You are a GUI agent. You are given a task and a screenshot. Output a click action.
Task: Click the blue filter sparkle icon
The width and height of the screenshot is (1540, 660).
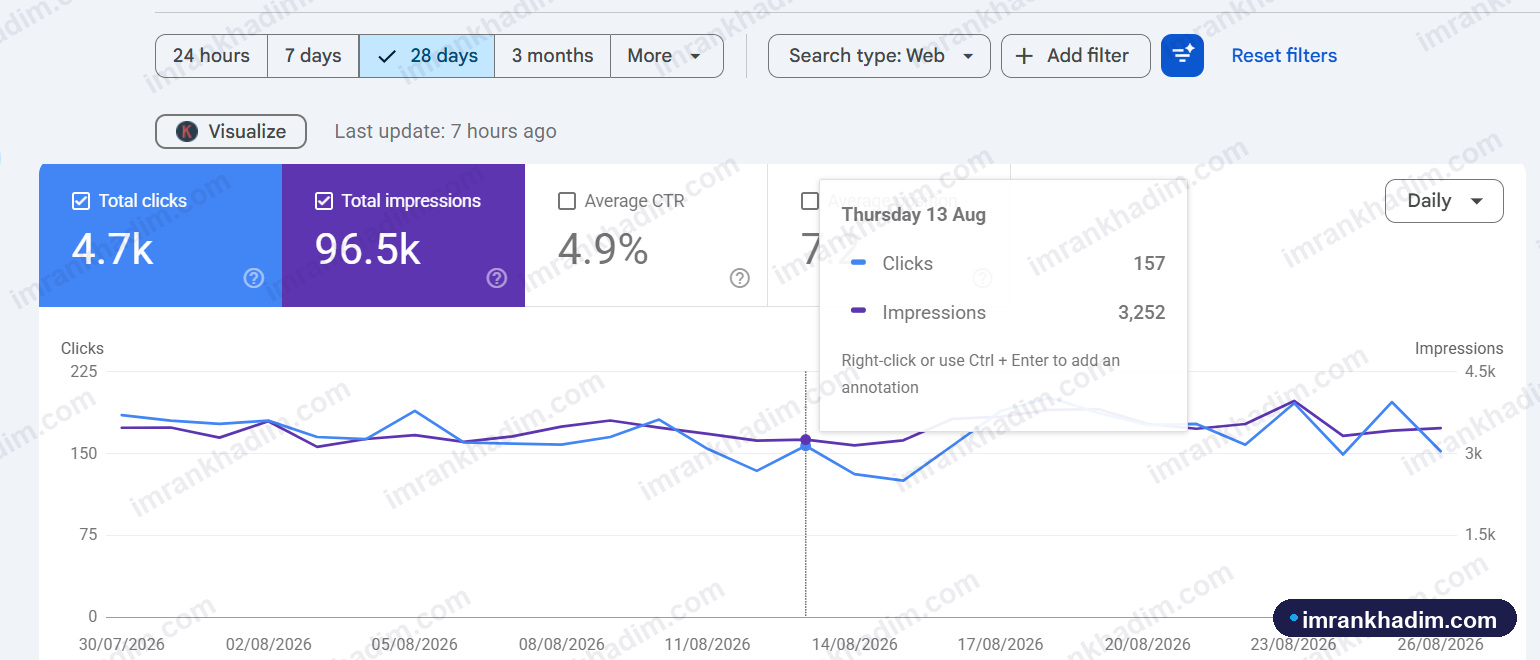pyautogui.click(x=1182, y=56)
